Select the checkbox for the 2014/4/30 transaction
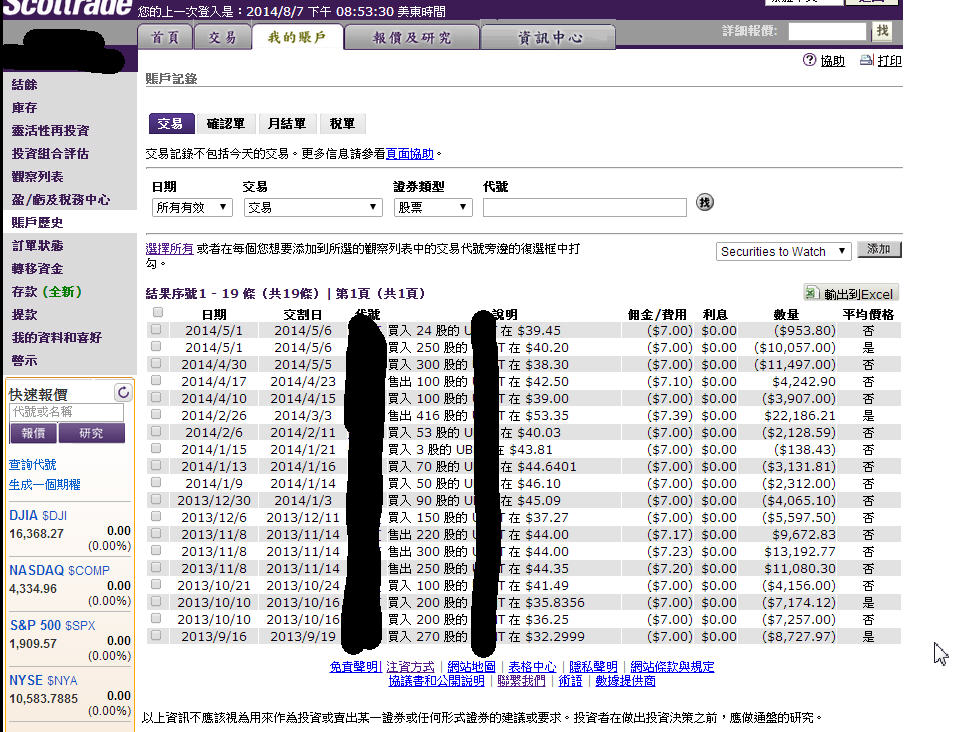954x732 pixels. pos(156,363)
